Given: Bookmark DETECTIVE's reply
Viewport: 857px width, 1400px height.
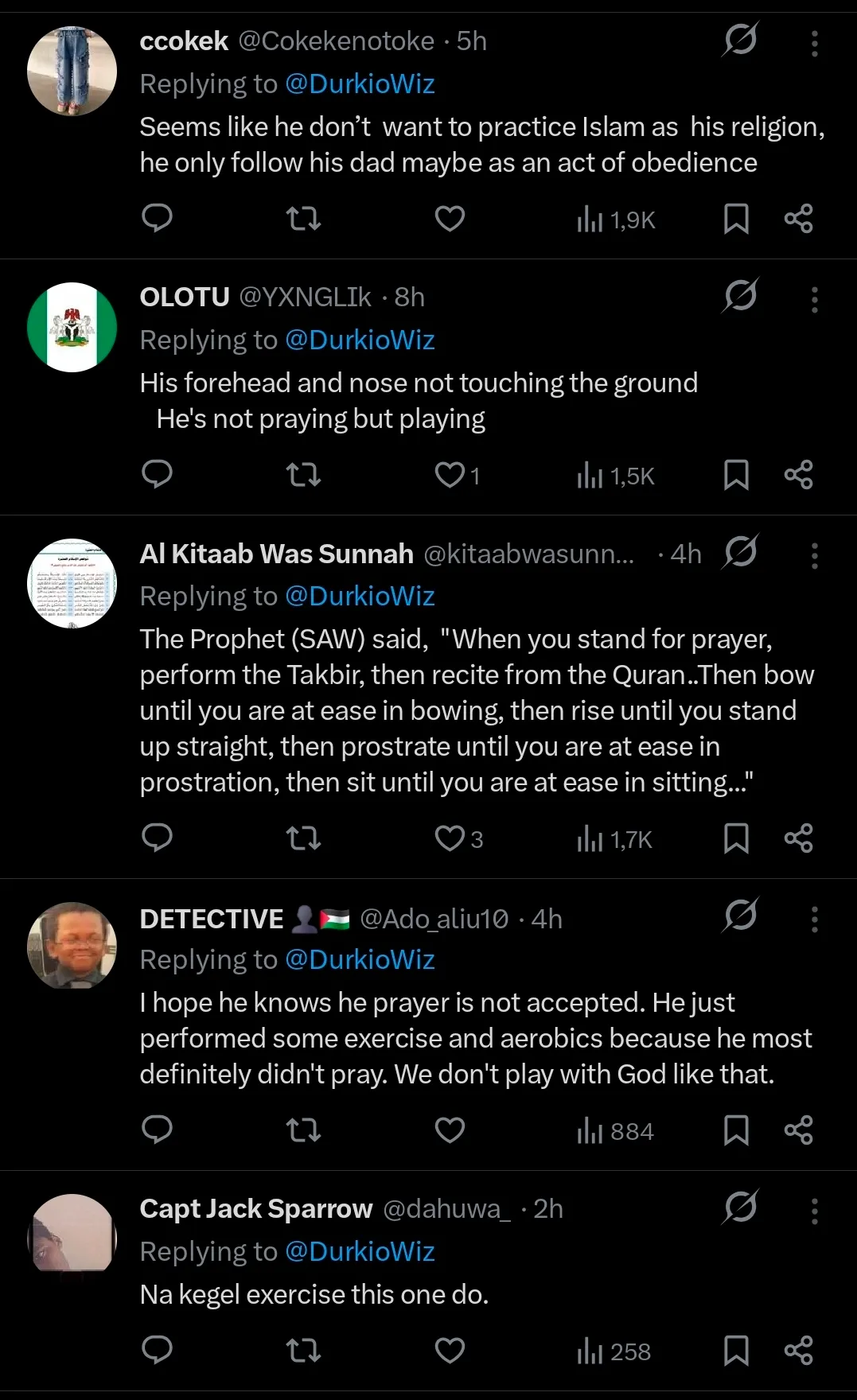Looking at the screenshot, I should pos(736,1130).
